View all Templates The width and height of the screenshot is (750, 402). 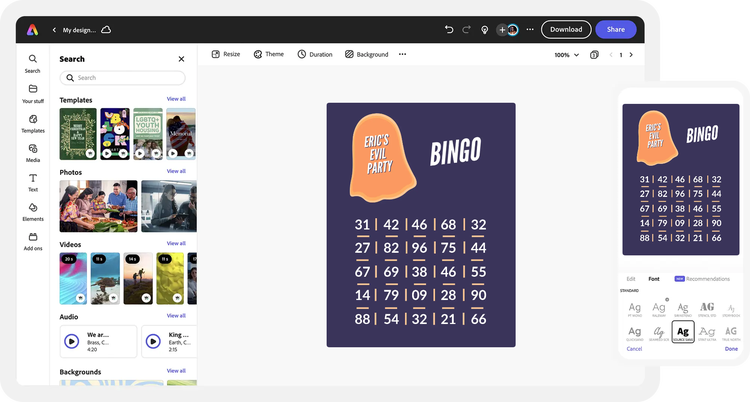[176, 99]
